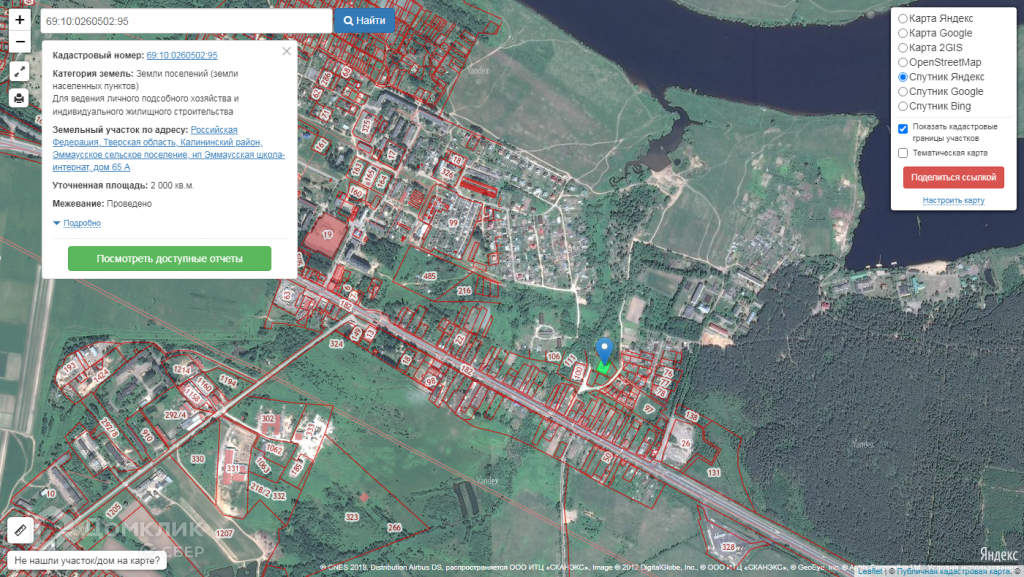Click Поделиться ссылкой button
Viewport: 1024px width, 577px height.
pyautogui.click(x=953, y=177)
